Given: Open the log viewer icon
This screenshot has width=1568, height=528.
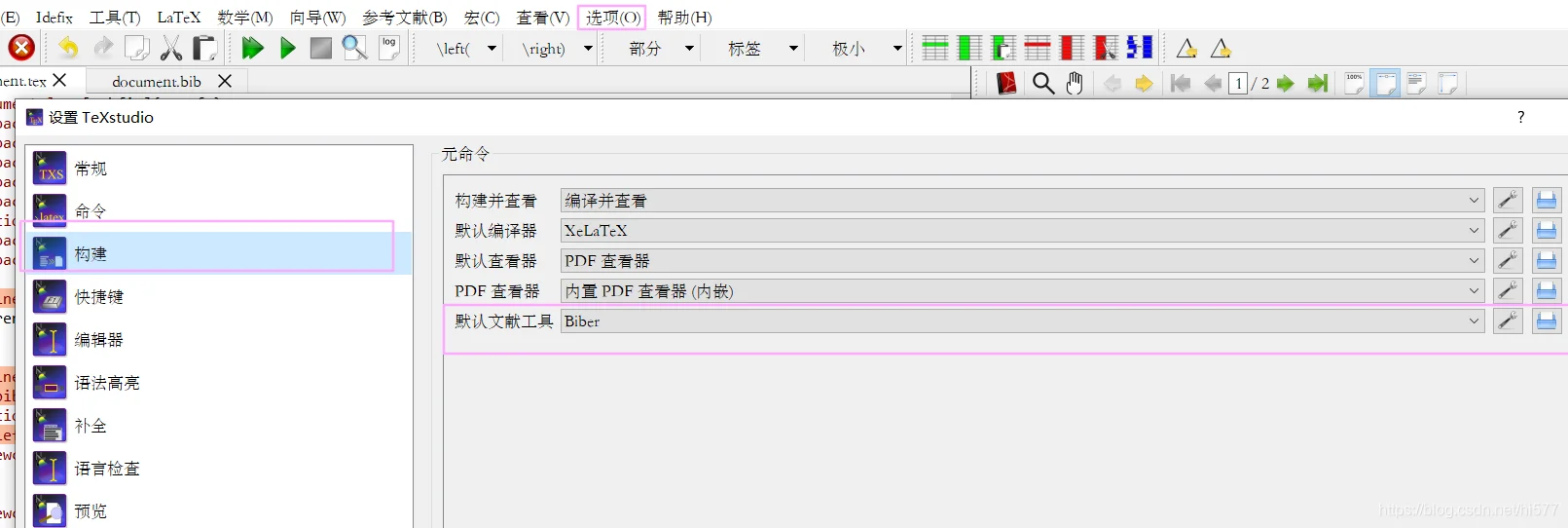Looking at the screenshot, I should point(389,48).
